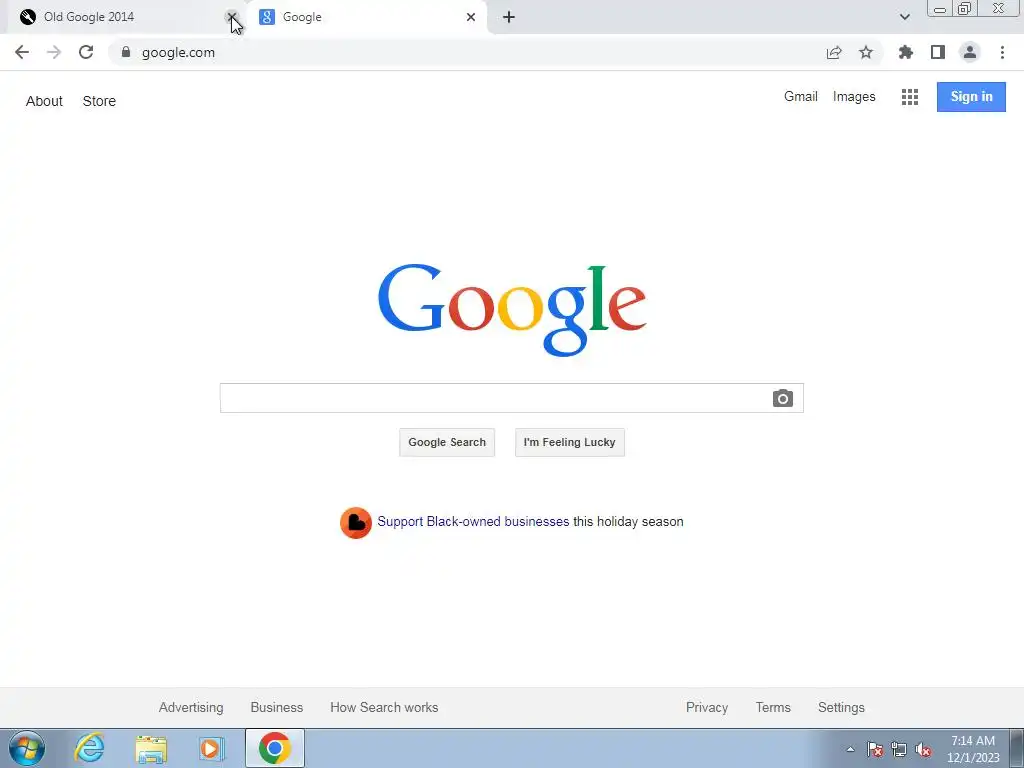Click the network status tray icon

(x=899, y=749)
